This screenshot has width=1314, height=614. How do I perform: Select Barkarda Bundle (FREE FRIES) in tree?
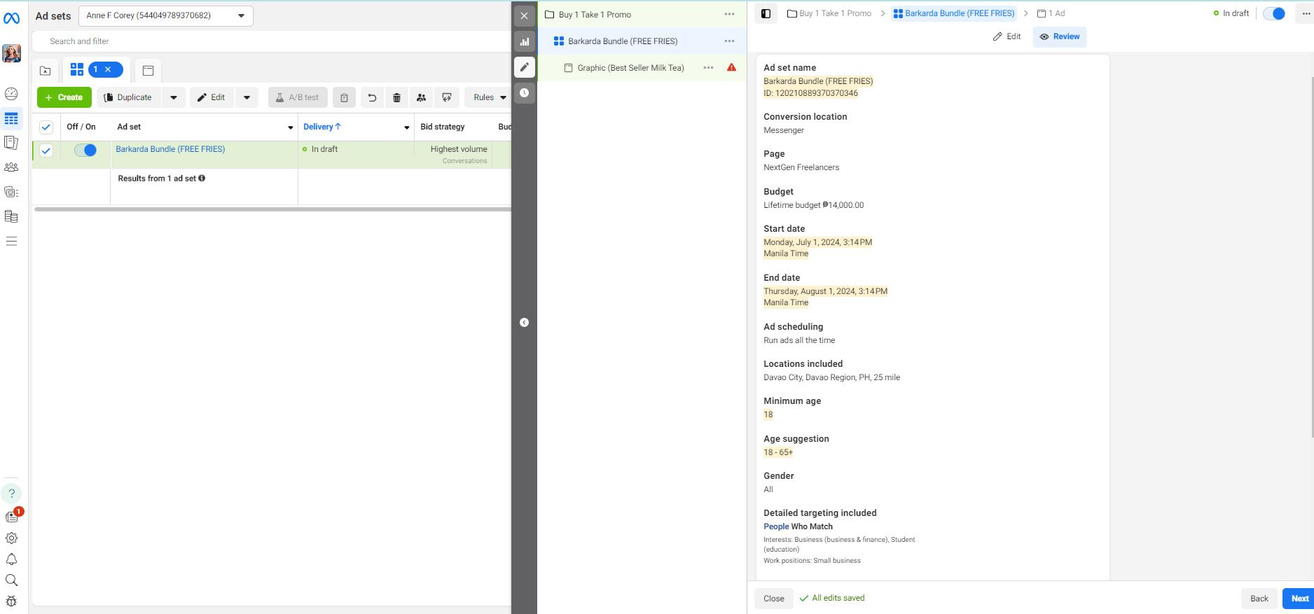pyautogui.click(x=622, y=41)
